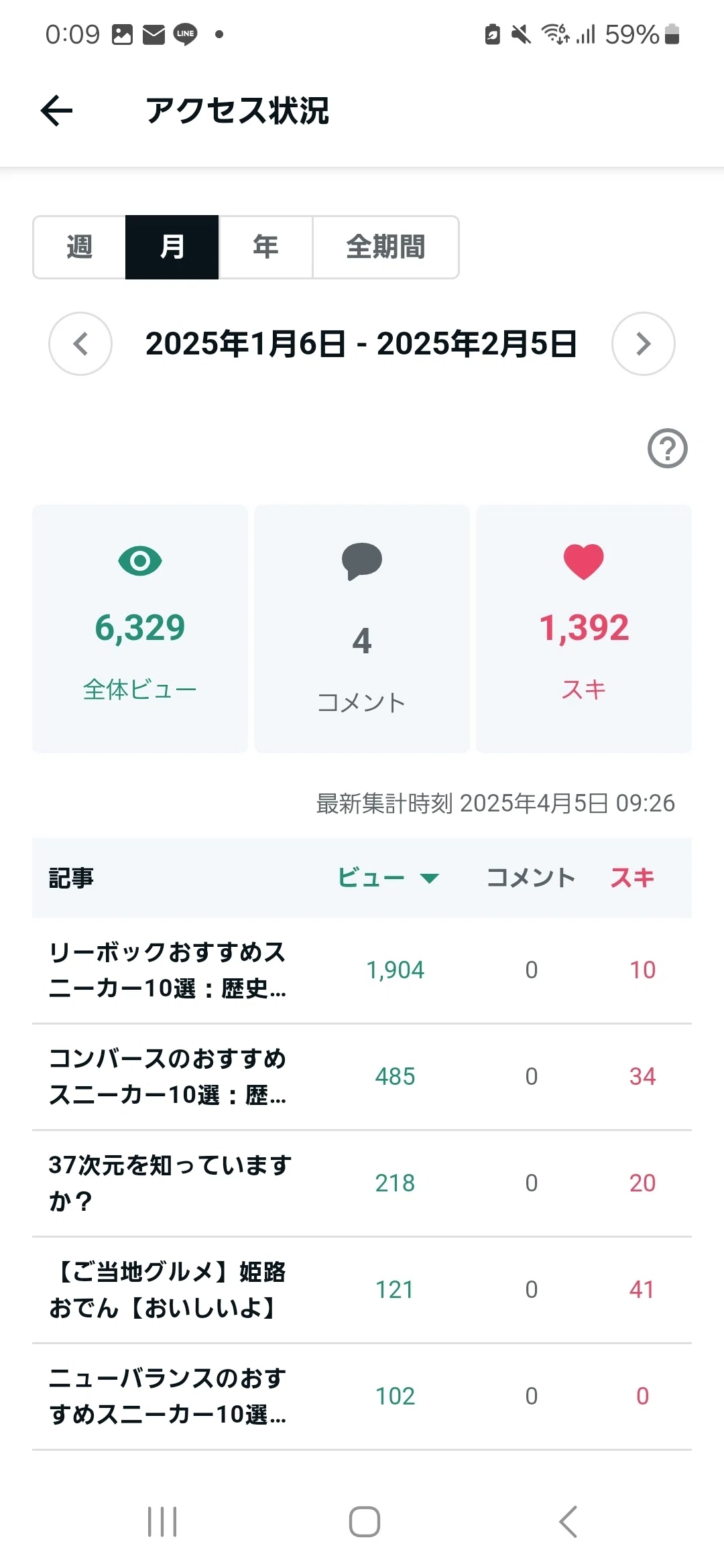Tap the green eye total views icon
This screenshot has width=724, height=1568.
(x=140, y=561)
